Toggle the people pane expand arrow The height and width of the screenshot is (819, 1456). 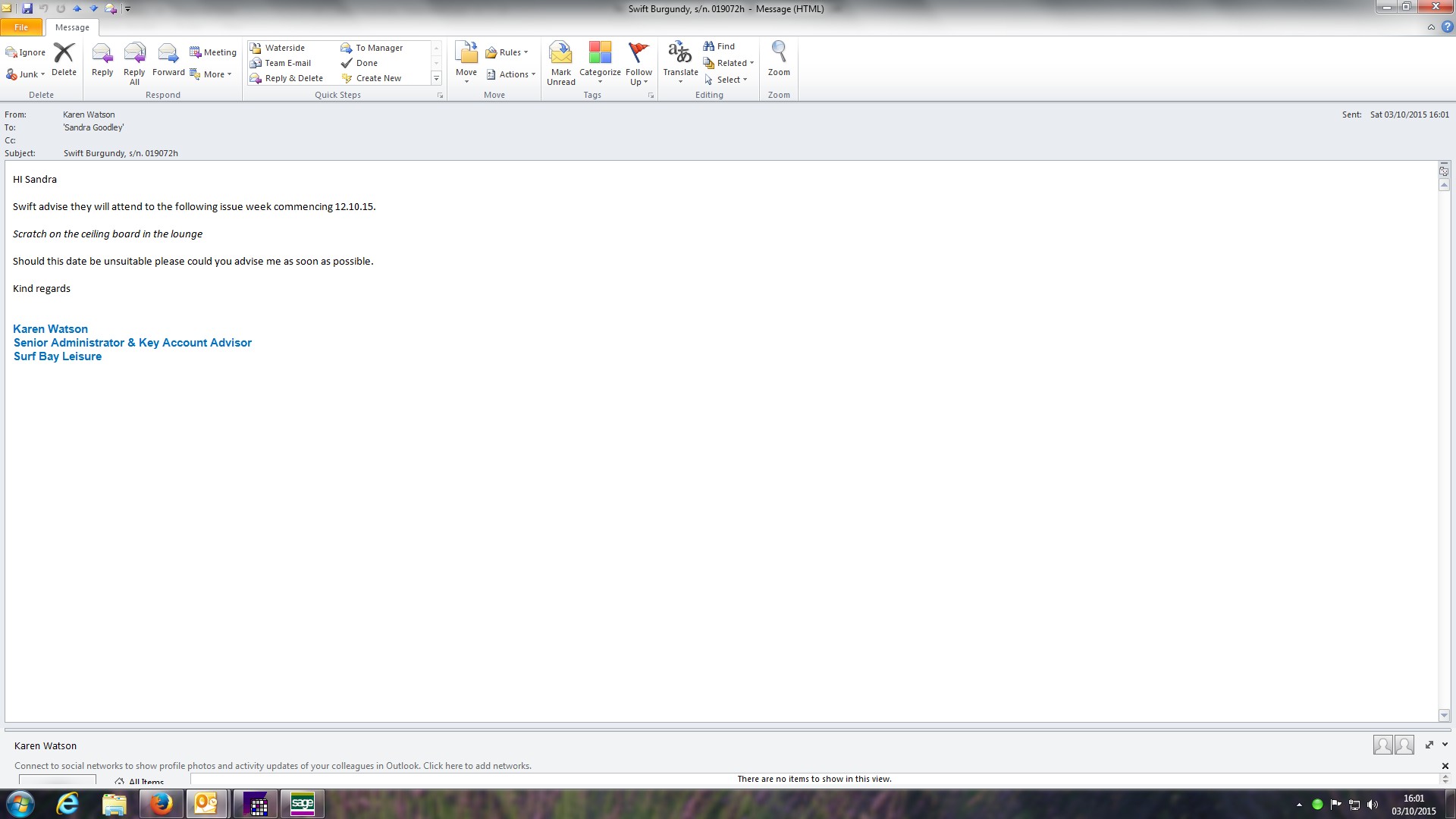point(1445,745)
